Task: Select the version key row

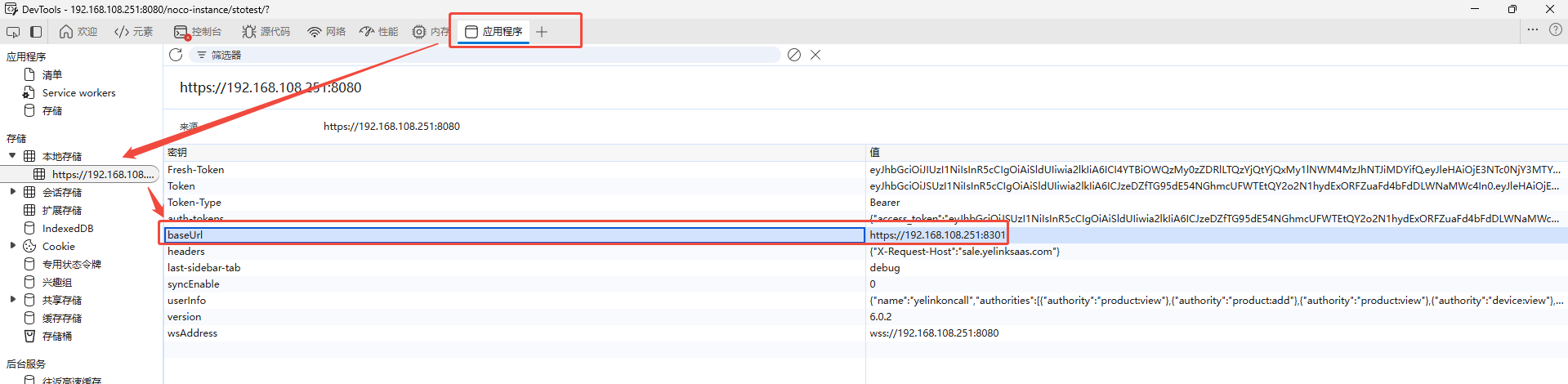Action: (515, 316)
